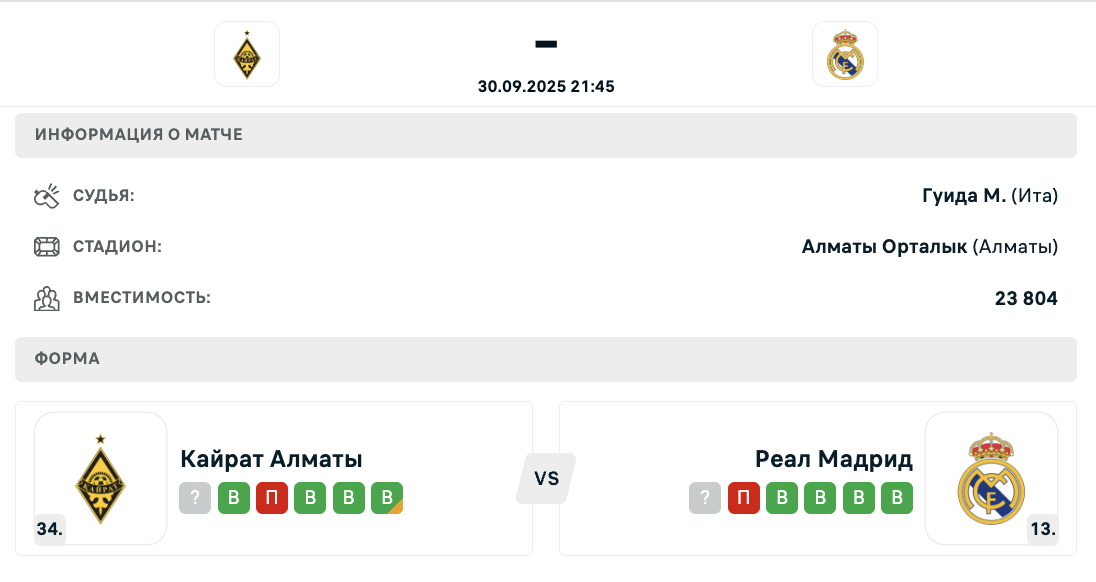This screenshot has height=582, width=1096.
Task: Open the large Kairat Almaty crest in form section
Action: 101,479
